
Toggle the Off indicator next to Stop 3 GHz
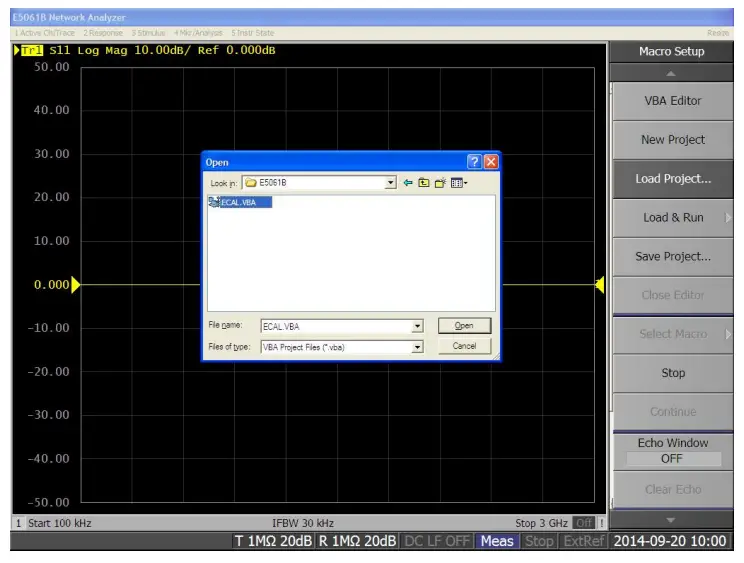[583, 523]
